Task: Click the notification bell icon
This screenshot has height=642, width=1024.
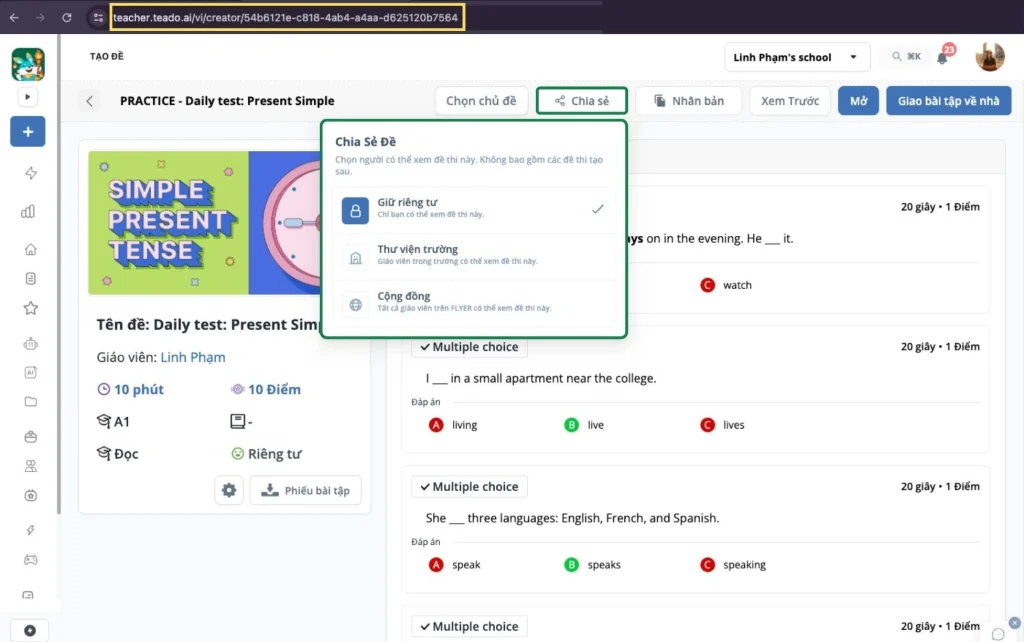Action: (x=942, y=57)
